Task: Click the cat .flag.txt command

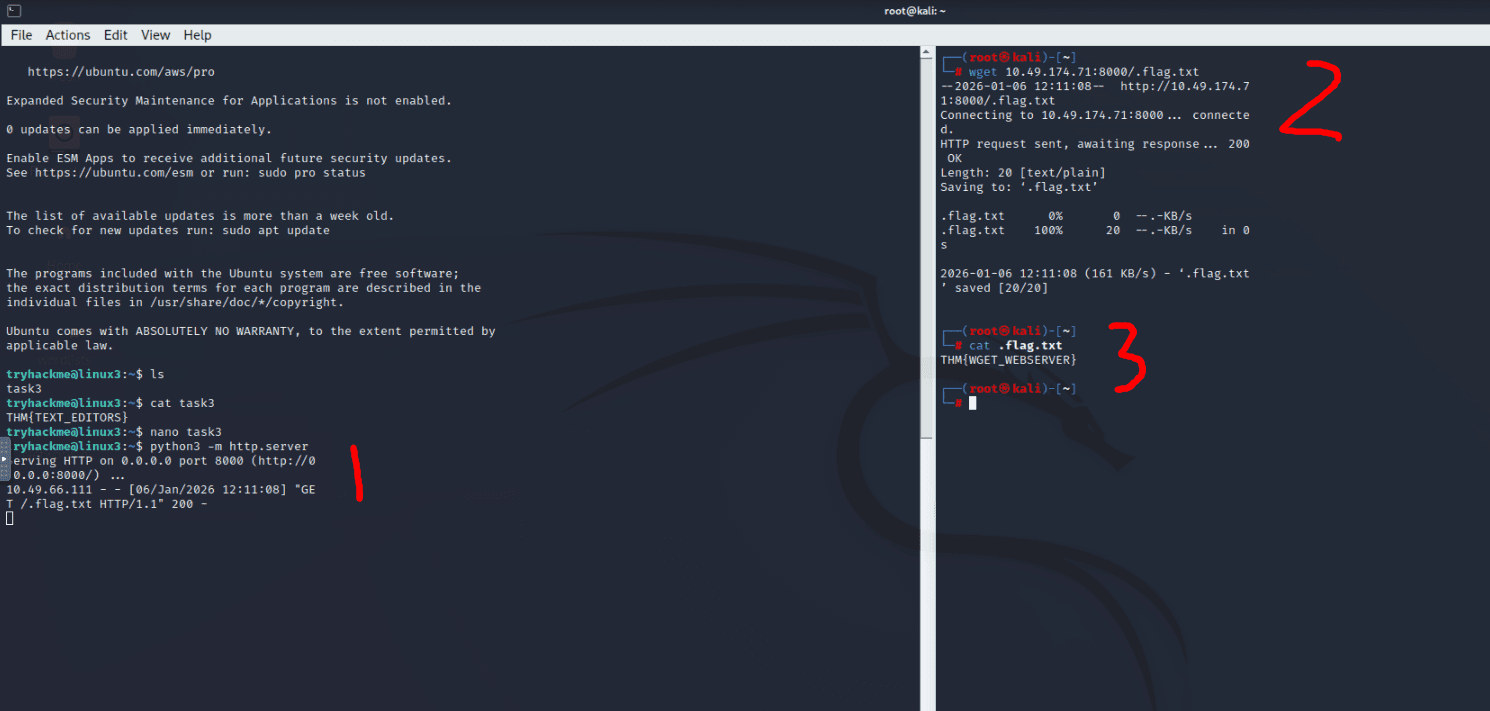Action: [1015, 346]
